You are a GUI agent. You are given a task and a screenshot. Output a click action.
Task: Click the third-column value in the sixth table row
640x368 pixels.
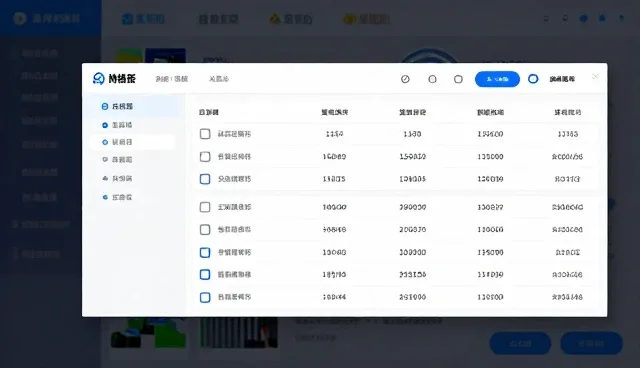[412, 253]
